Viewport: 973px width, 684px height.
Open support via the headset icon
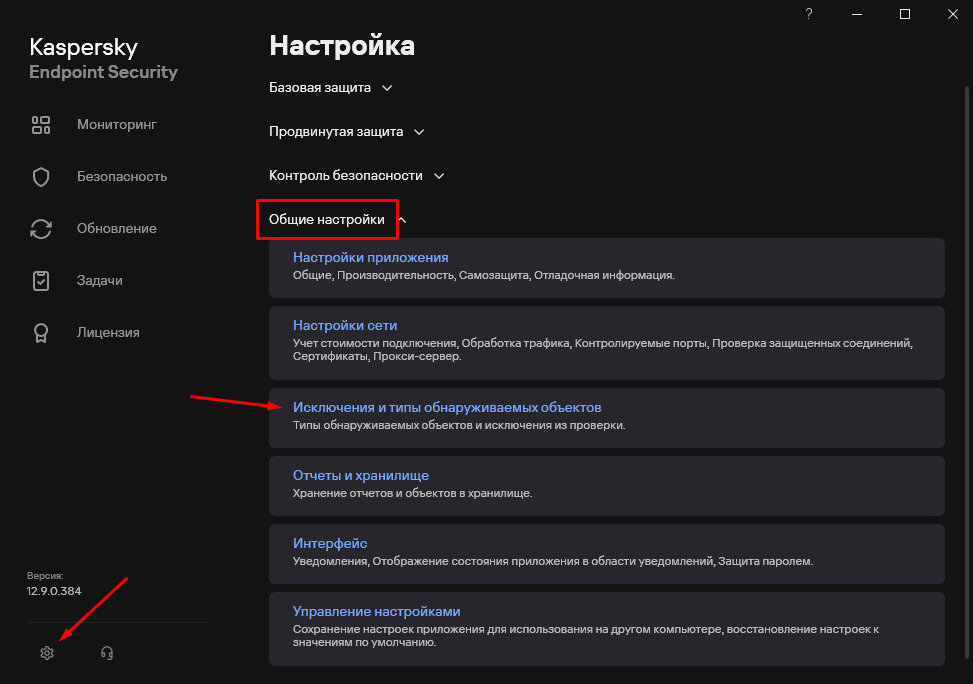click(x=107, y=653)
